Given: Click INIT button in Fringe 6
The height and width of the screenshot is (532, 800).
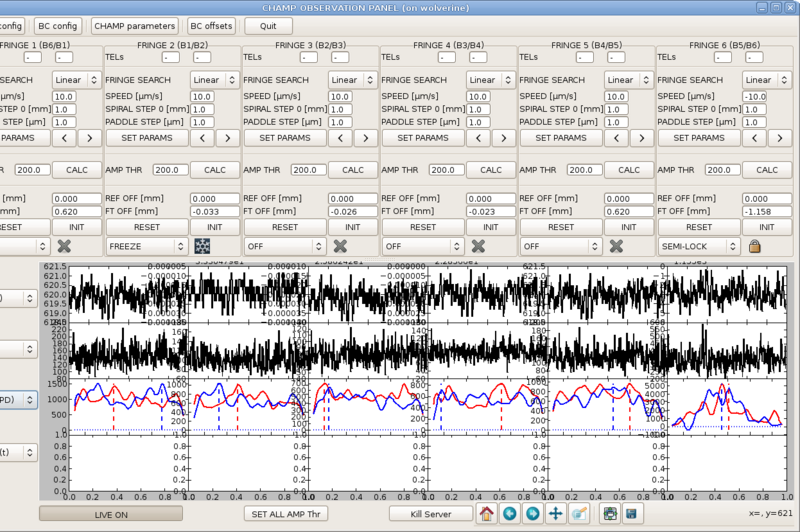Looking at the screenshot, I should 767,227.
